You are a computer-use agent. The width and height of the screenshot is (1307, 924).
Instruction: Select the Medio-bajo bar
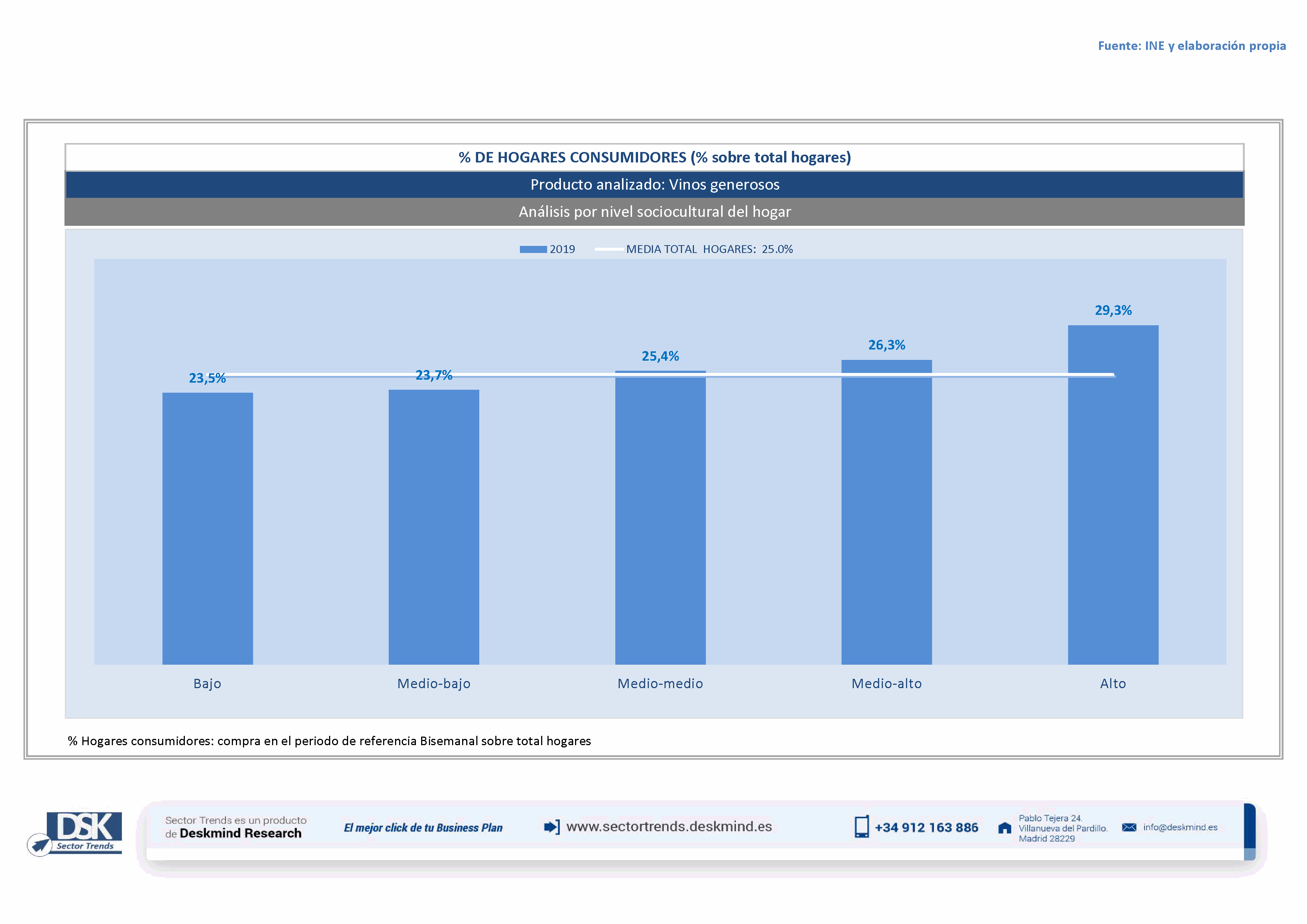434,526
